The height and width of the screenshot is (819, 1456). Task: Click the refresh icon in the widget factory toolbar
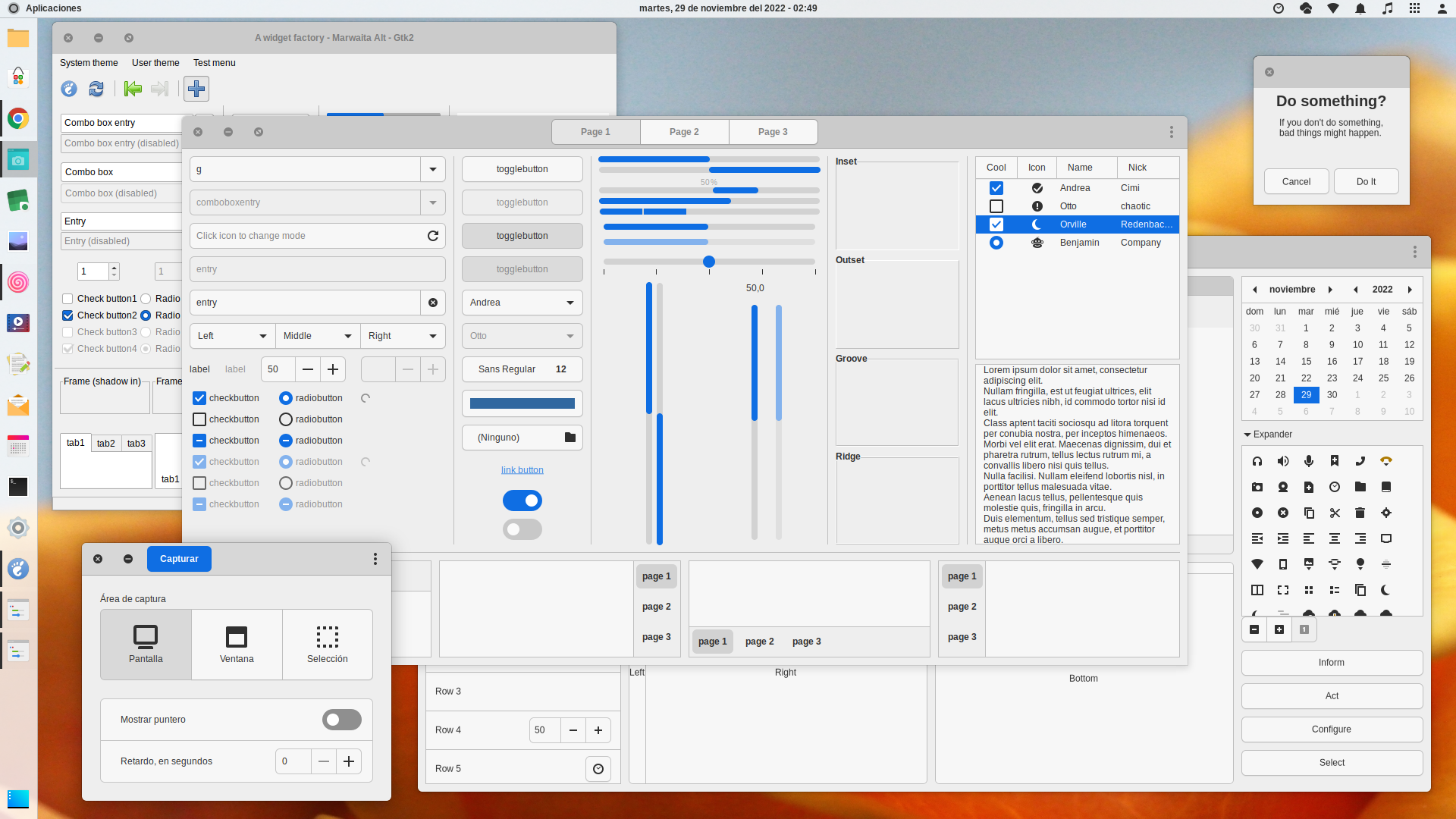[96, 89]
